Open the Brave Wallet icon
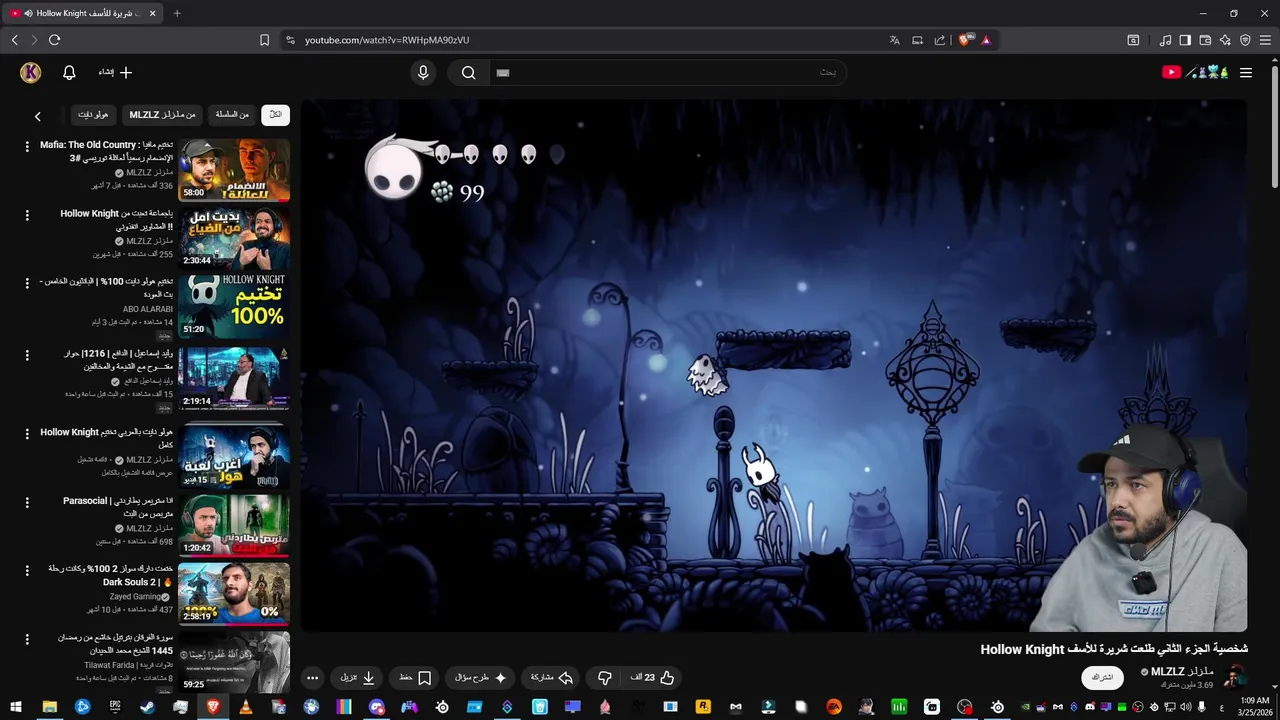 (1205, 40)
